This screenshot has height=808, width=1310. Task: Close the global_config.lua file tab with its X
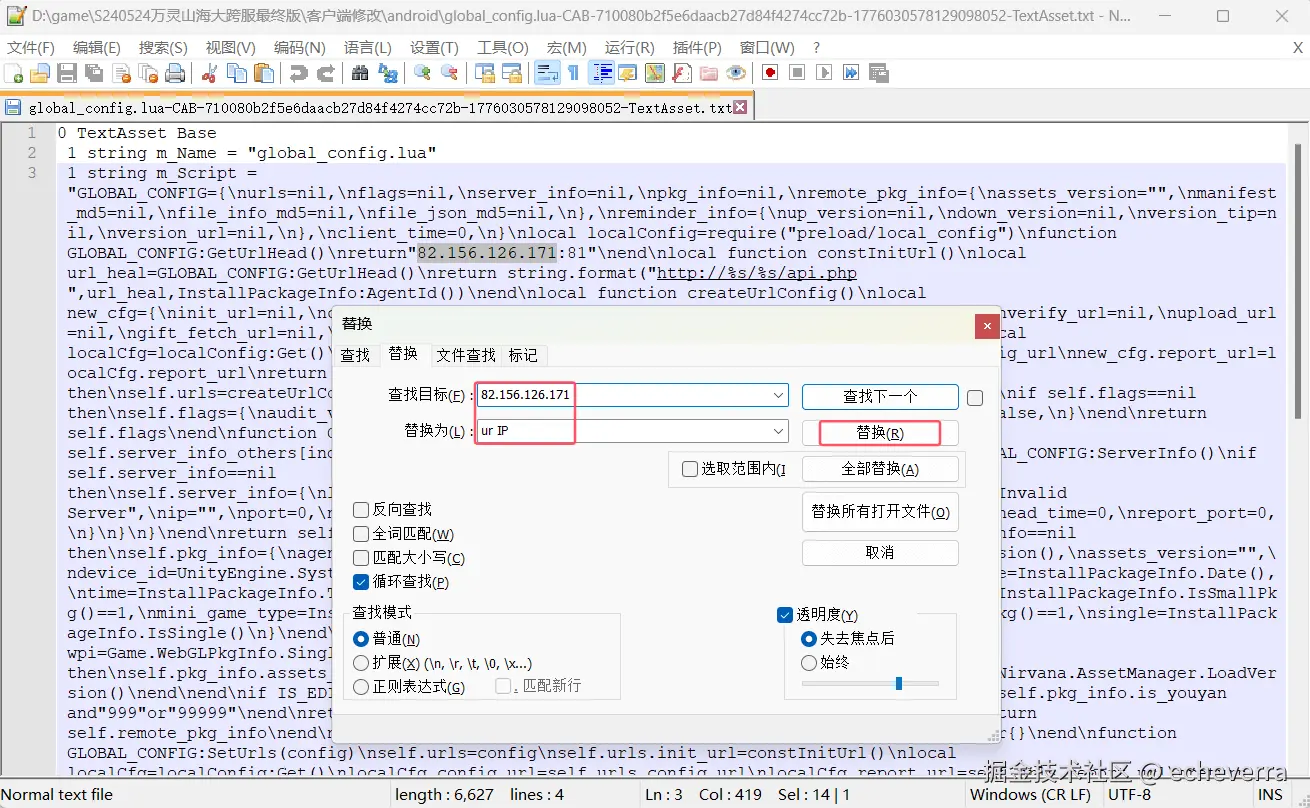click(741, 107)
